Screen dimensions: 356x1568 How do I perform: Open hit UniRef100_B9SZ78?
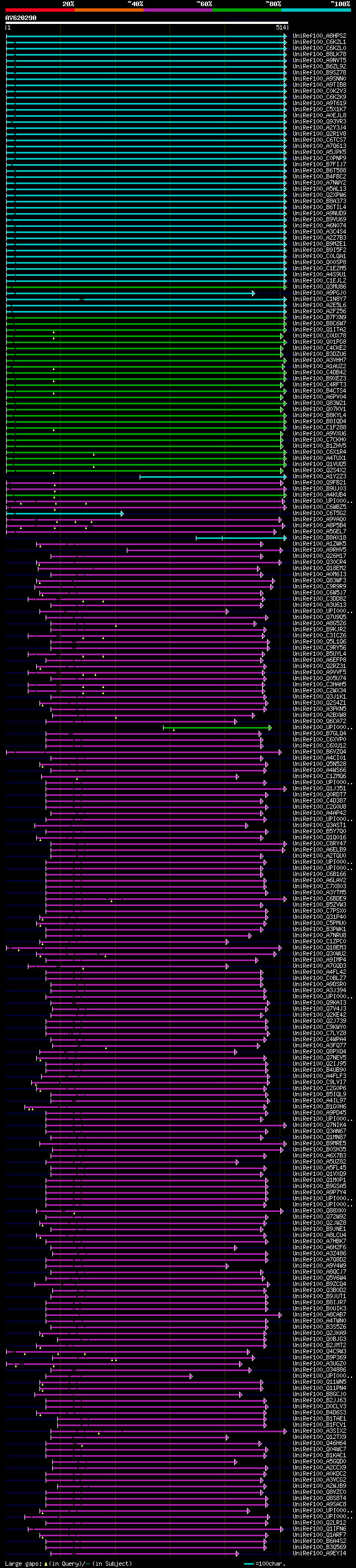[319, 72]
